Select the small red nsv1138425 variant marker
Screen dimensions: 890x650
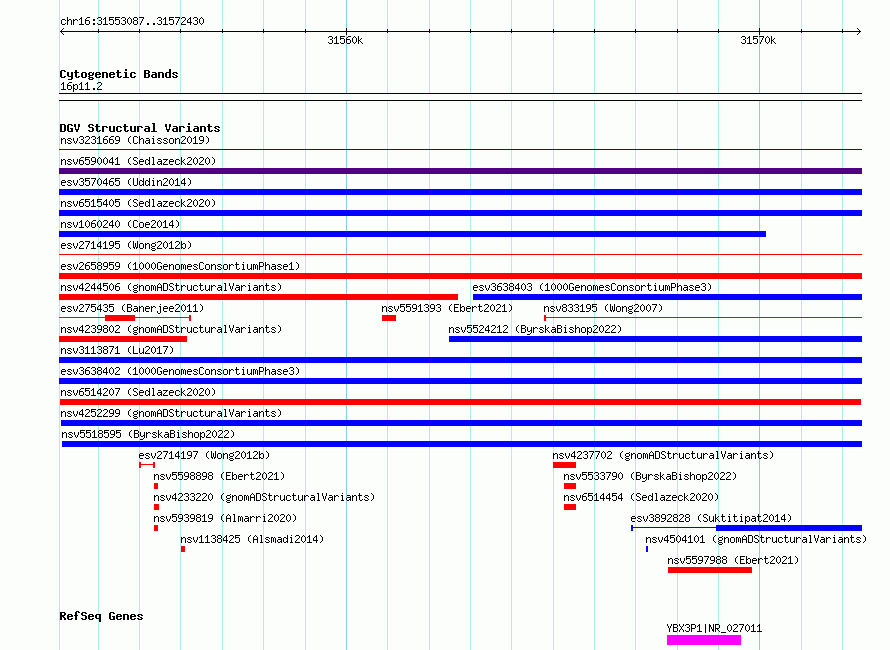[x=183, y=549]
